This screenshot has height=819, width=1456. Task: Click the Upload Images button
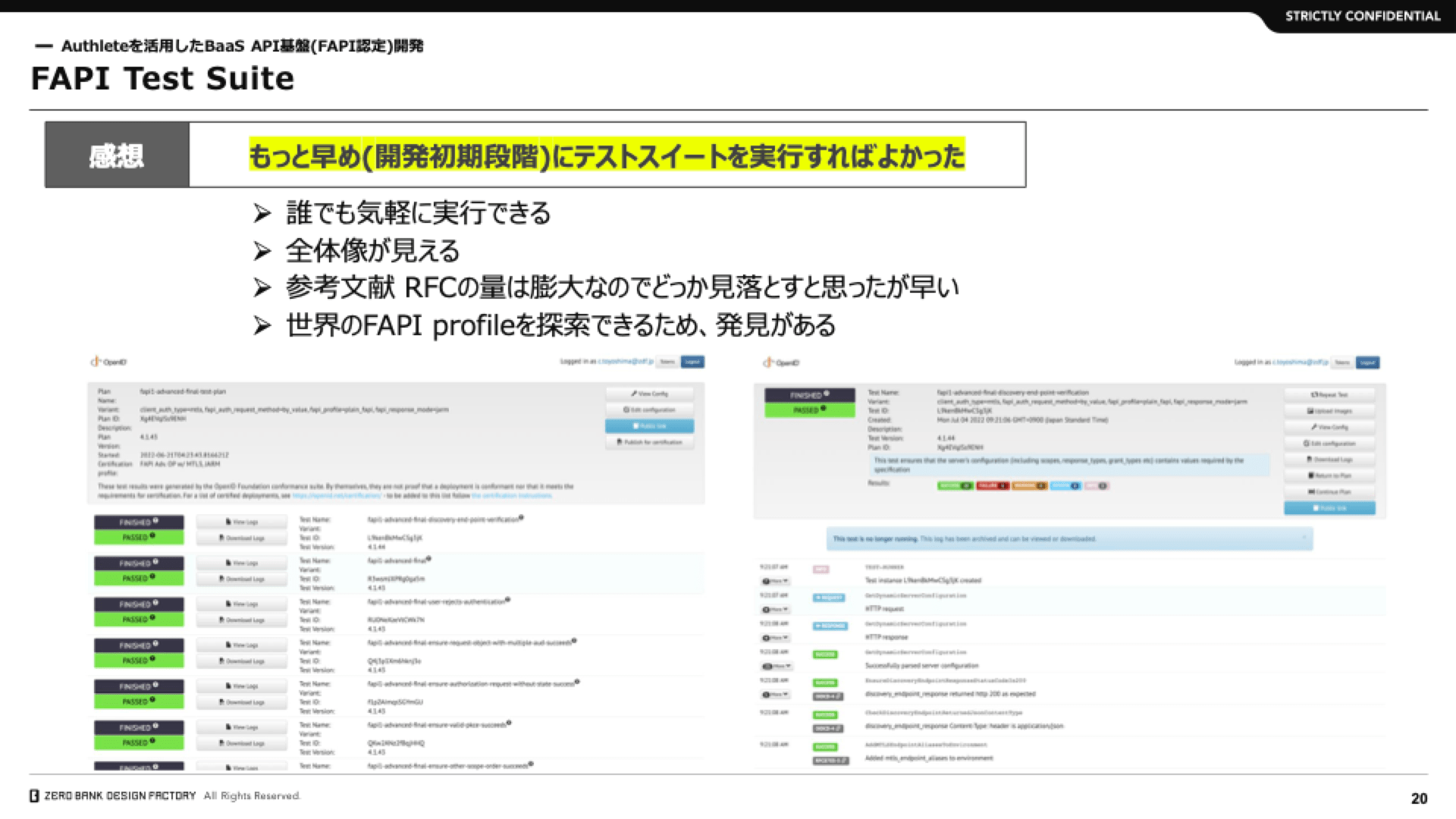coord(1329,411)
